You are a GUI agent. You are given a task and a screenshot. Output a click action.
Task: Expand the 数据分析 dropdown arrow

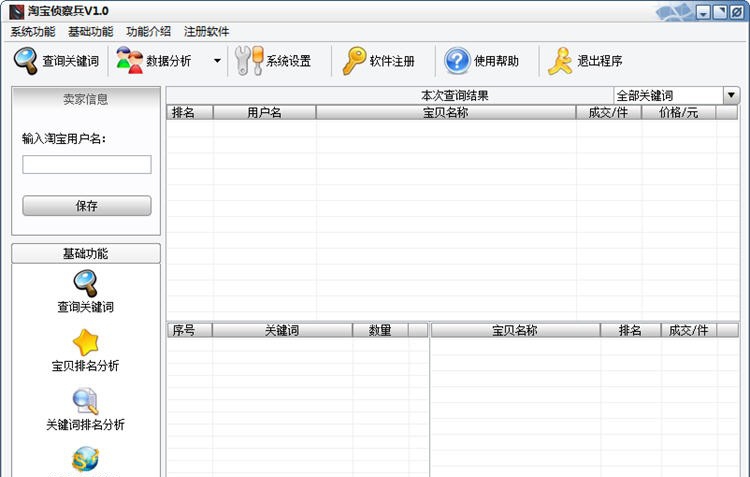pyautogui.click(x=217, y=61)
